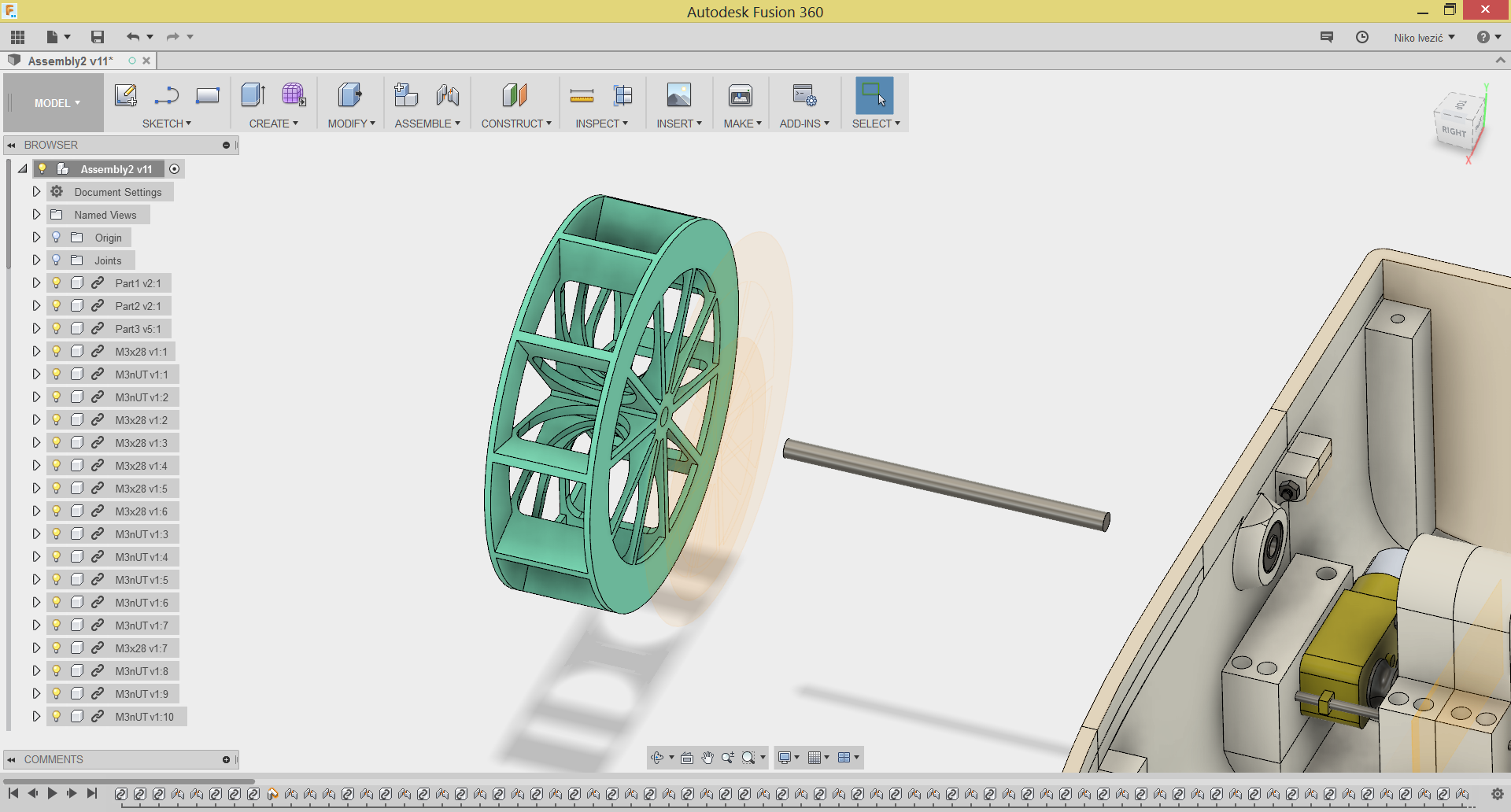Click the Orbit navigation icon
Image resolution: width=1511 pixels, height=812 pixels.
click(657, 758)
